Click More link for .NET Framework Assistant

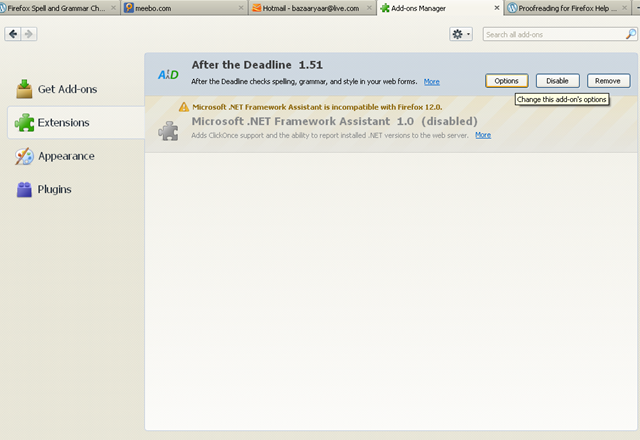[x=483, y=135]
